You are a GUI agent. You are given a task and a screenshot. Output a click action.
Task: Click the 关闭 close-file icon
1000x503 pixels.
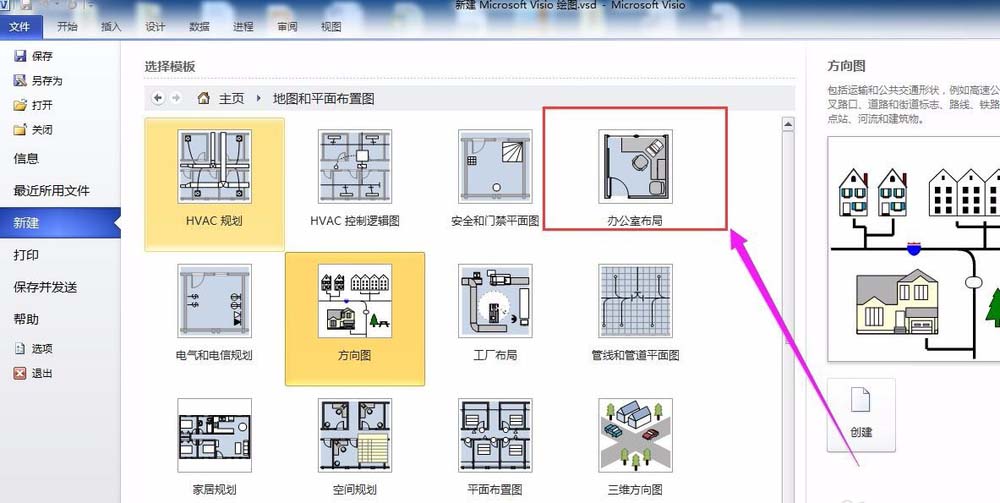click(20, 130)
